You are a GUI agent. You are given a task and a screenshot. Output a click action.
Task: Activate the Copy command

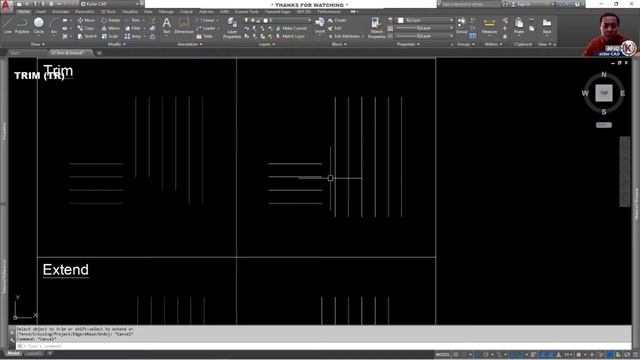pos(86,28)
